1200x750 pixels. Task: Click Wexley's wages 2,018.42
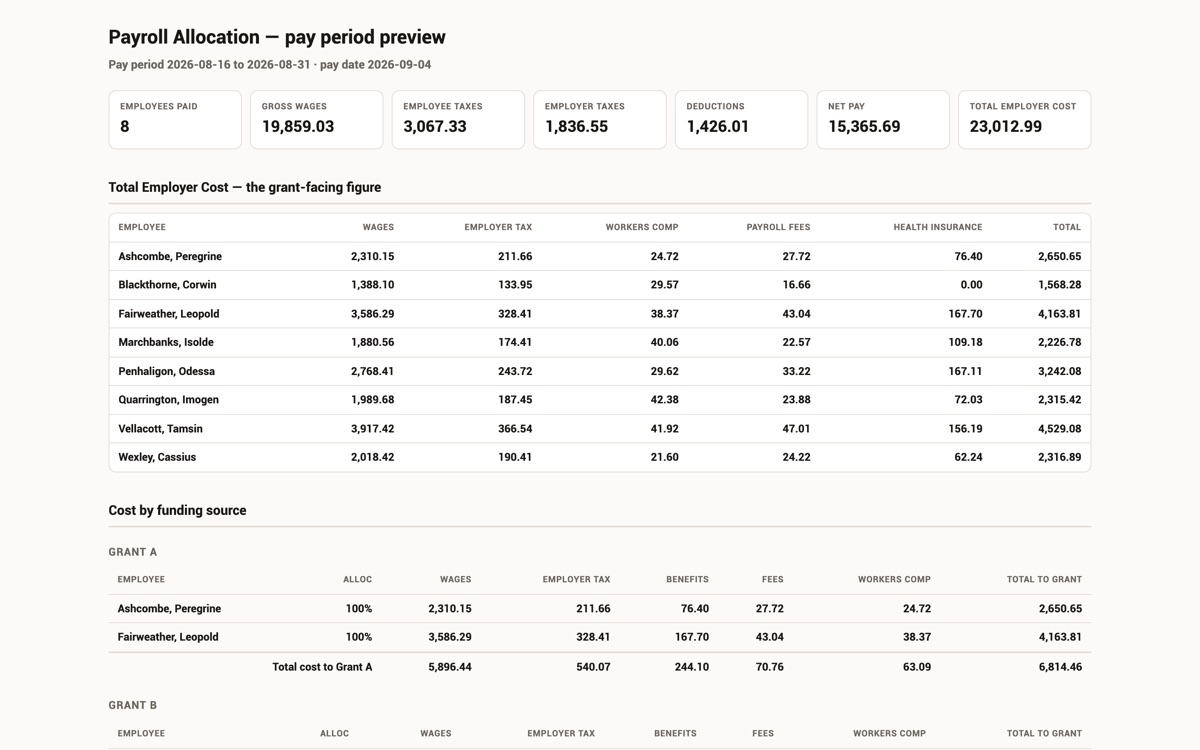pos(372,457)
